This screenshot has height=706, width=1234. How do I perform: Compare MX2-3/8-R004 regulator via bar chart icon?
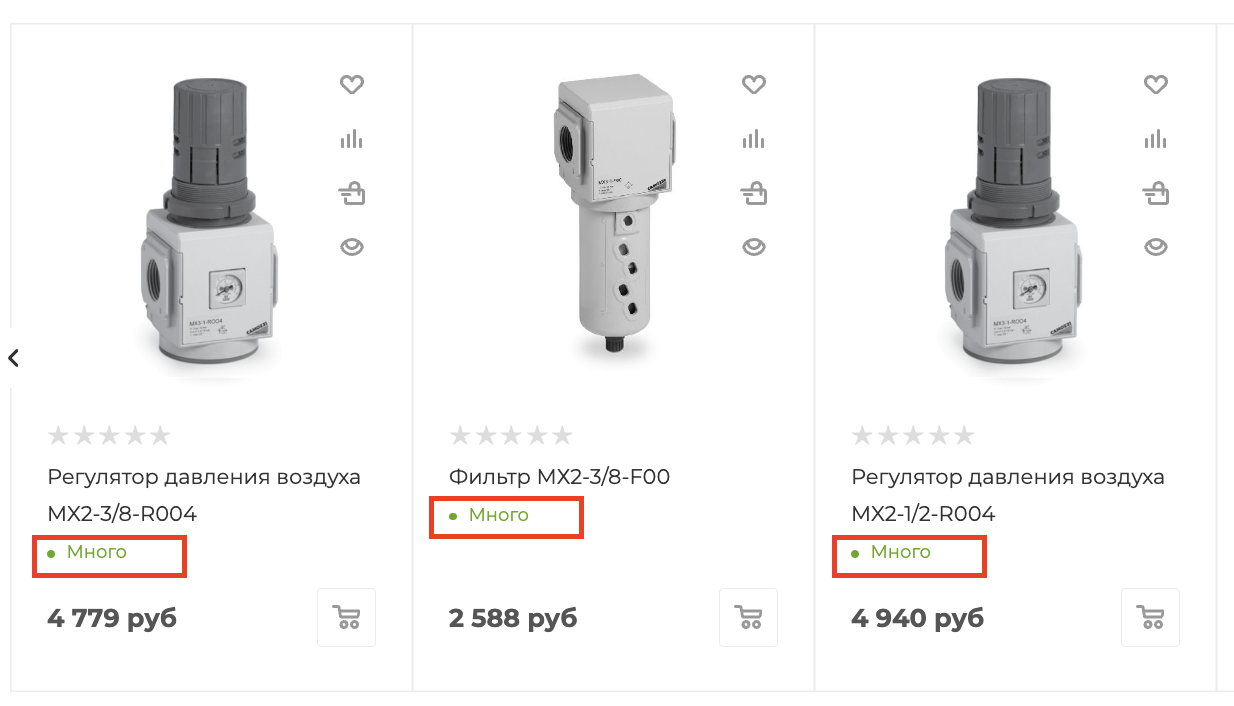point(351,139)
